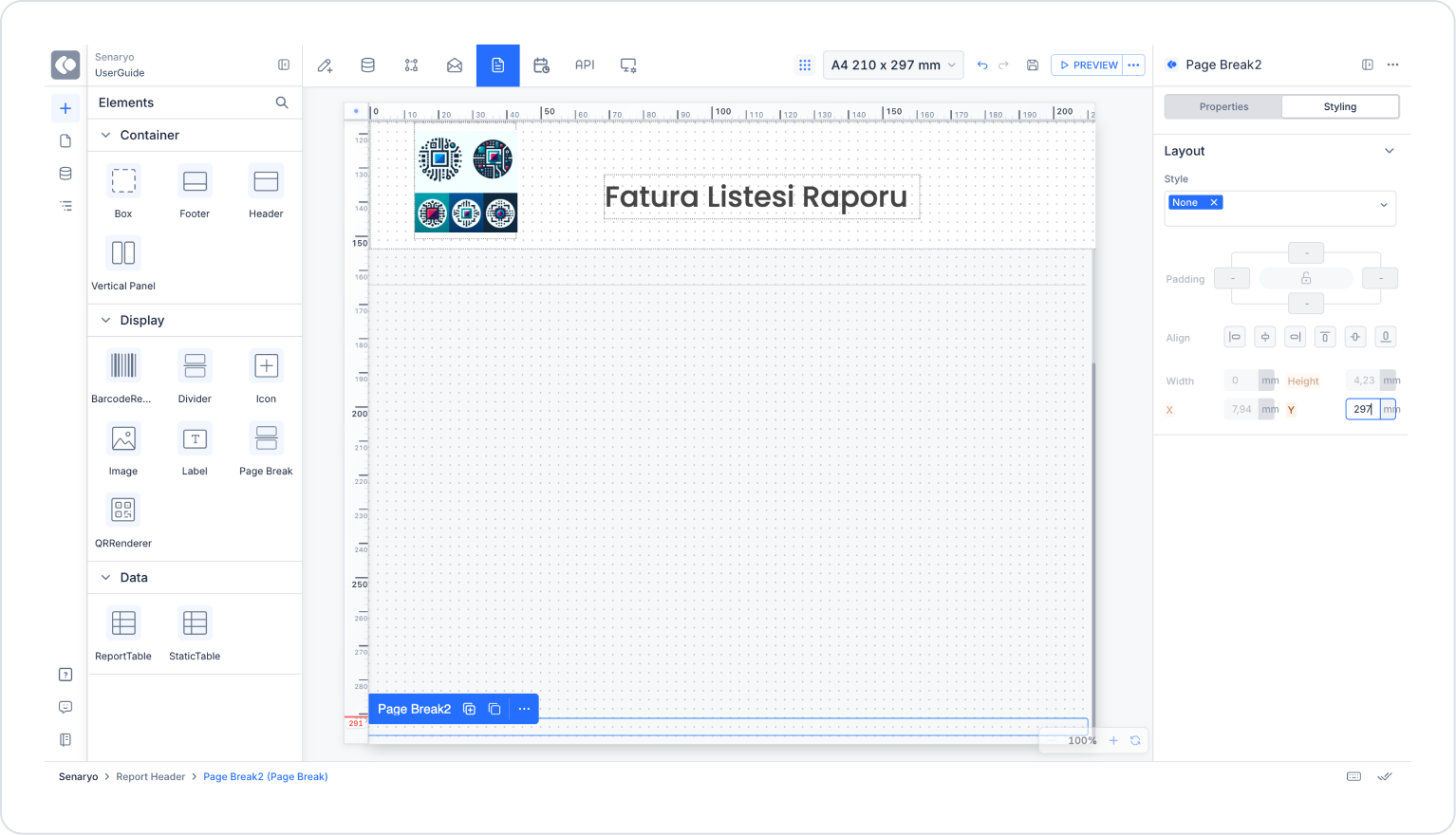Add new item with plus sidebar icon
Screen dimensions: 1456x835
tap(65, 108)
